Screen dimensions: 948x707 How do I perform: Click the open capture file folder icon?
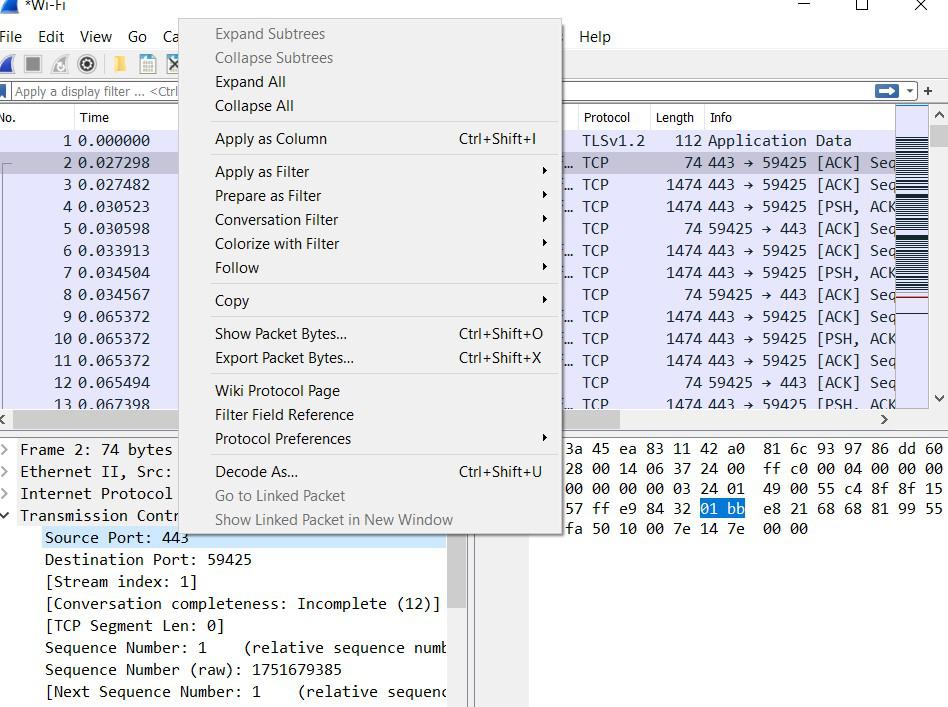(119, 64)
